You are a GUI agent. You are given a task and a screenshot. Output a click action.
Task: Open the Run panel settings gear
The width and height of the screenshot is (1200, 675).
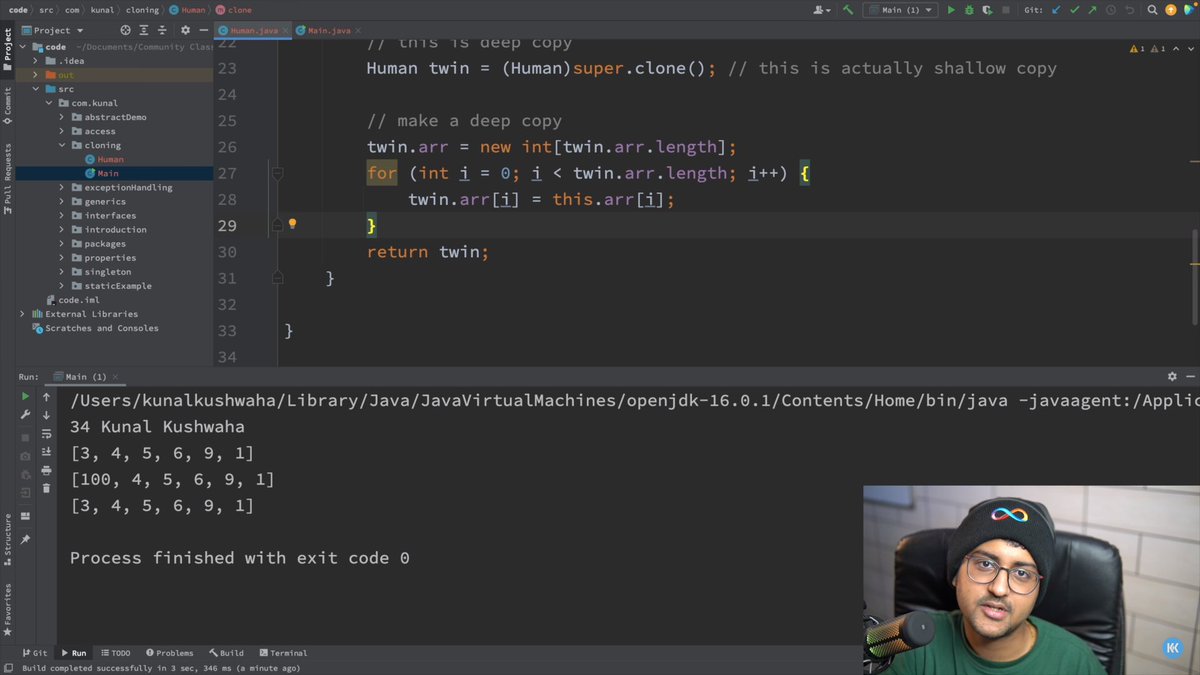pos(1172,377)
